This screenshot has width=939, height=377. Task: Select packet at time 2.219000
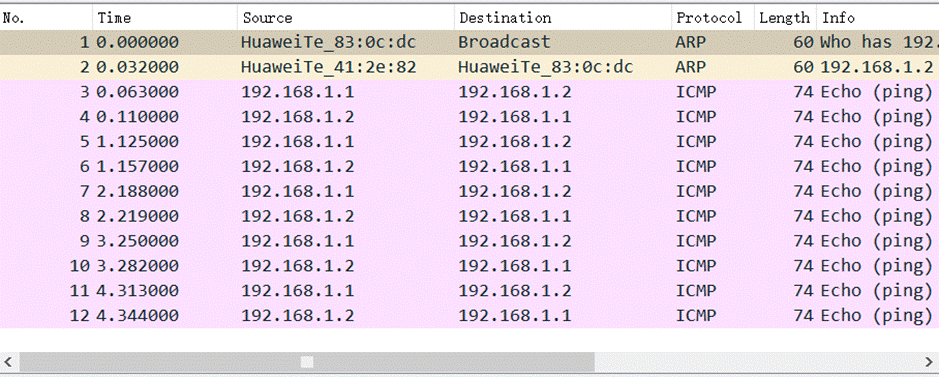pos(470,216)
